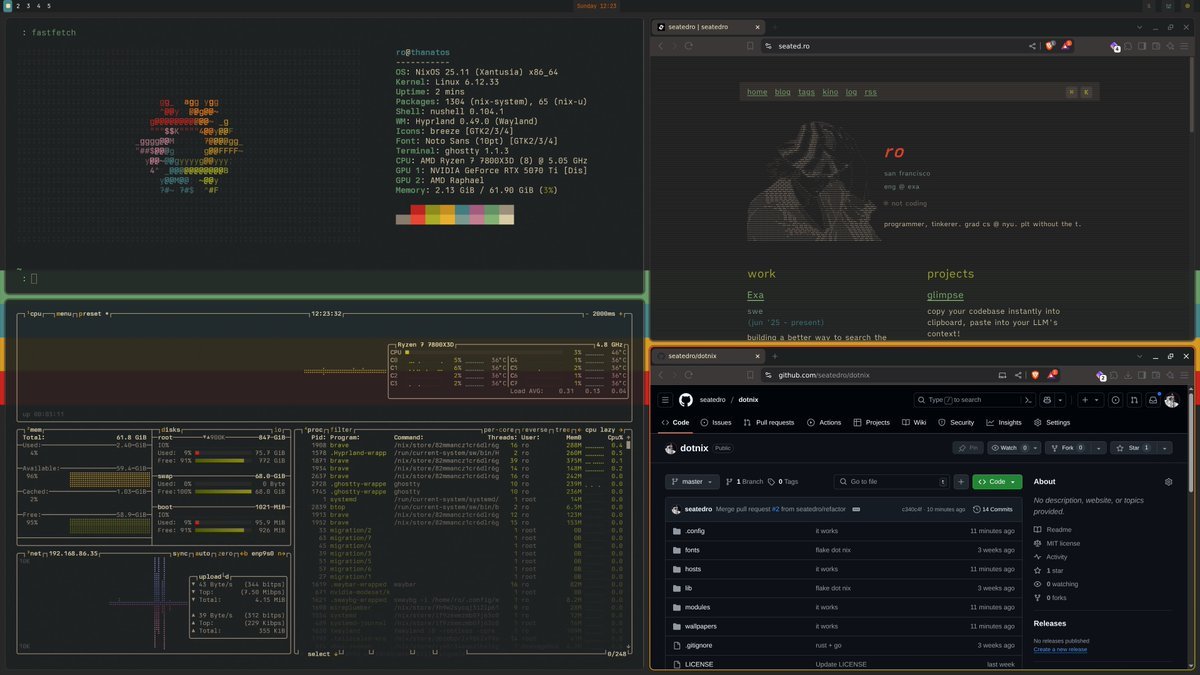Click the About section gear icon
Screen dimensions: 1200x675
coord(1168,482)
